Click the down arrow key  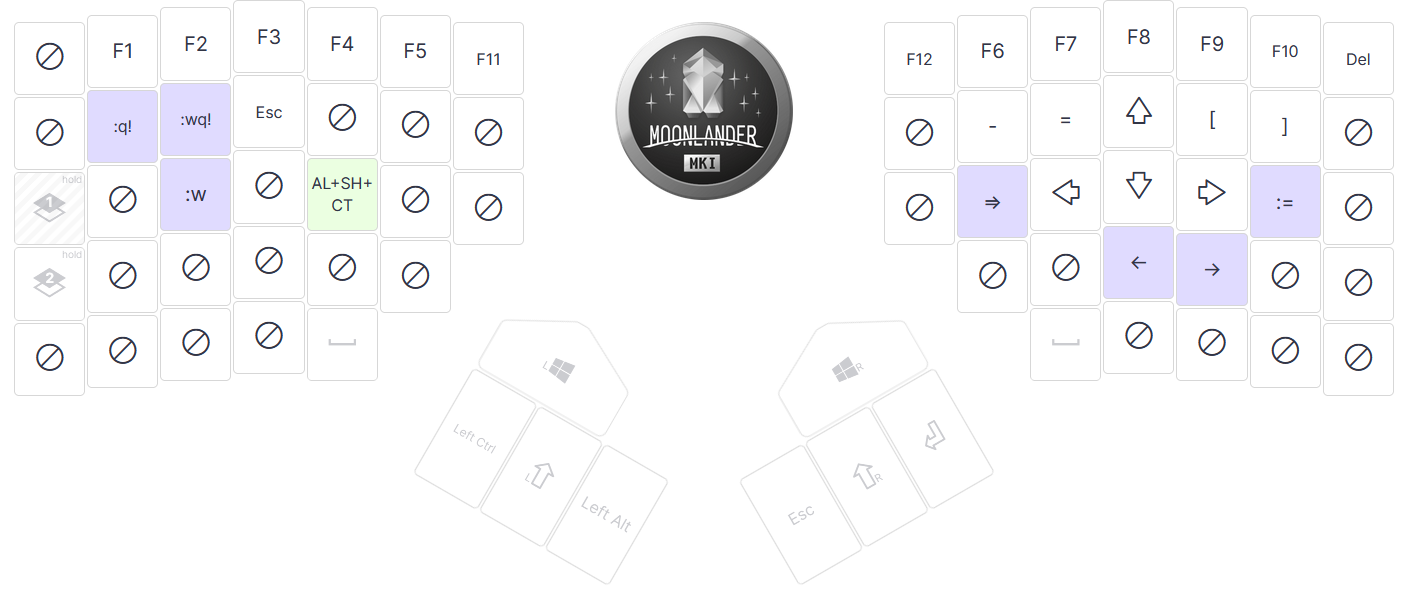tap(1138, 186)
